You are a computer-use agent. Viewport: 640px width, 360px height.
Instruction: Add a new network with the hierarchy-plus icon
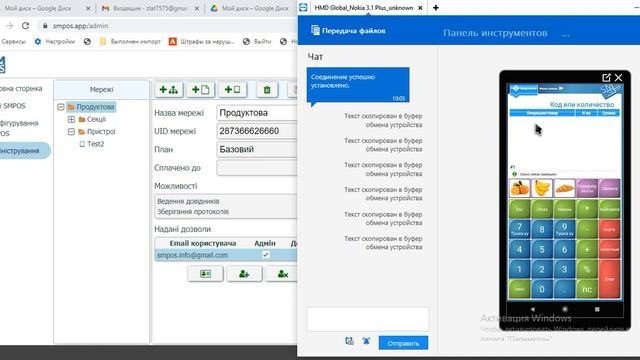pyautogui.click(x=168, y=90)
